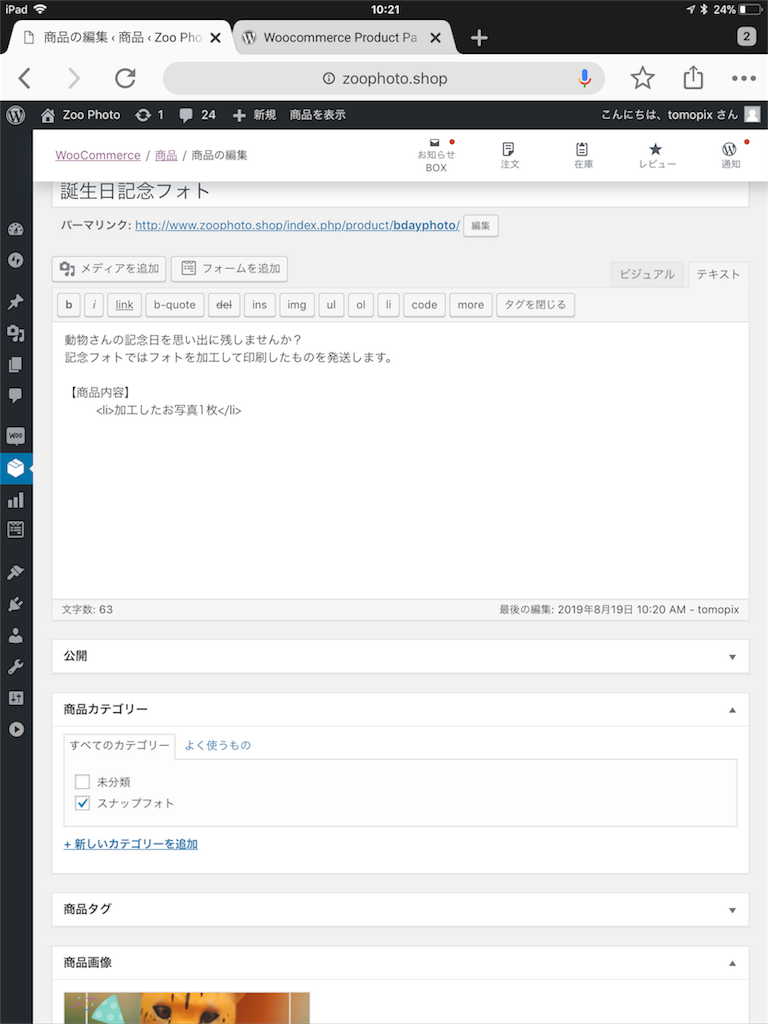Open Products sidebar box icon
This screenshot has width=768, height=1024.
tap(16, 468)
